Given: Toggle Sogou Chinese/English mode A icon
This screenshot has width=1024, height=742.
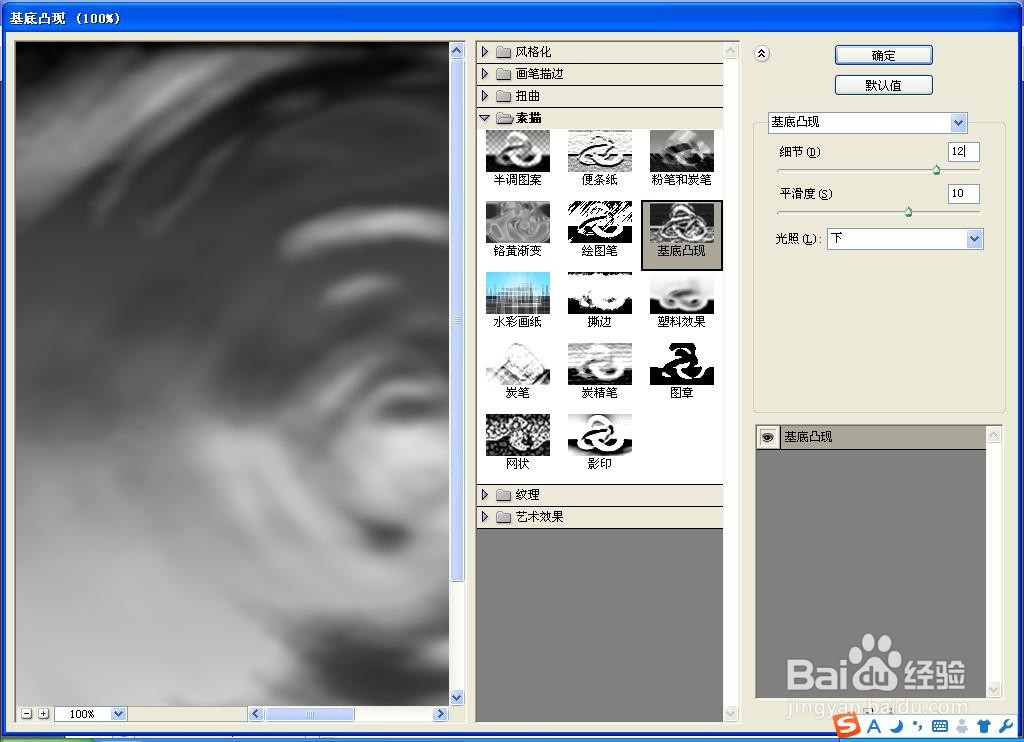Looking at the screenshot, I should pos(874,726).
